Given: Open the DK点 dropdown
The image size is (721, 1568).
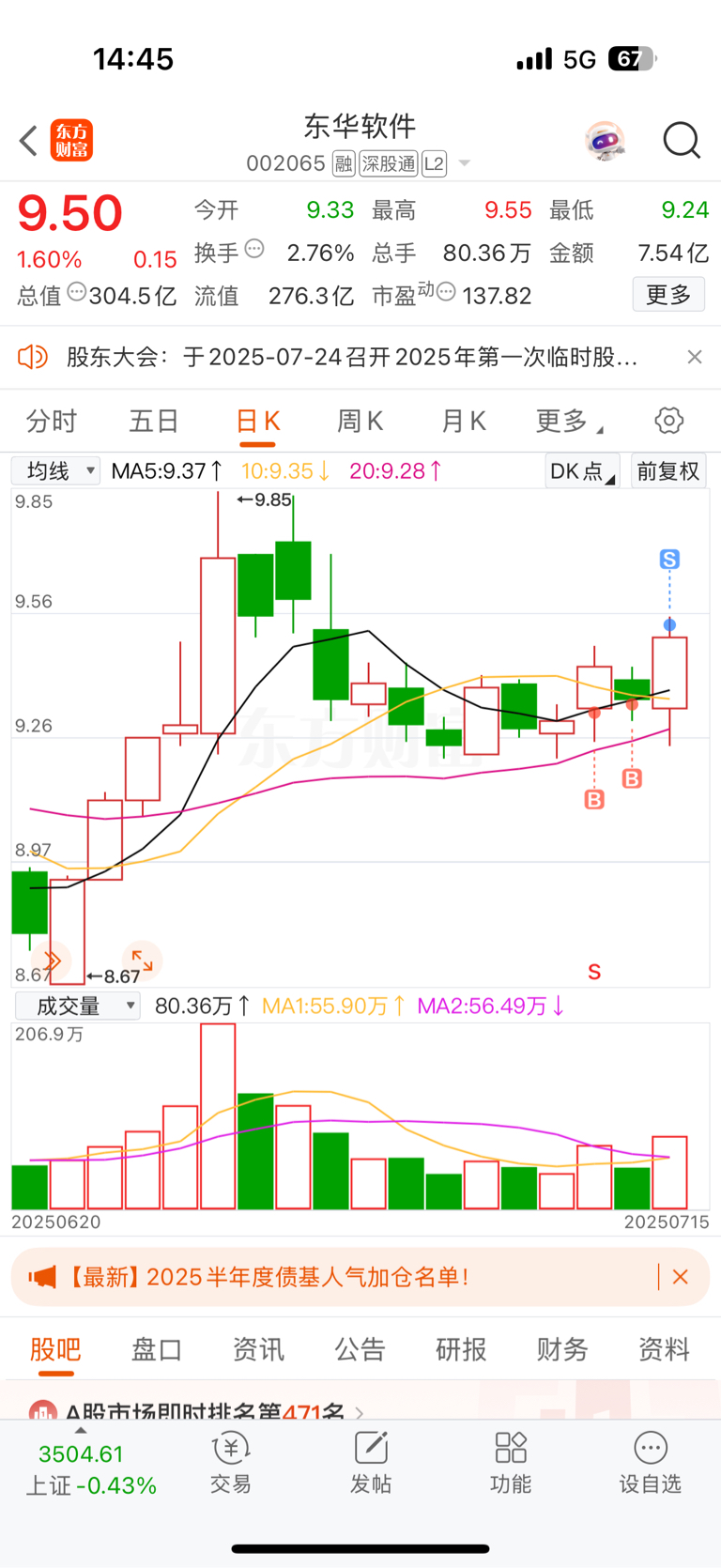Looking at the screenshot, I should [x=582, y=470].
